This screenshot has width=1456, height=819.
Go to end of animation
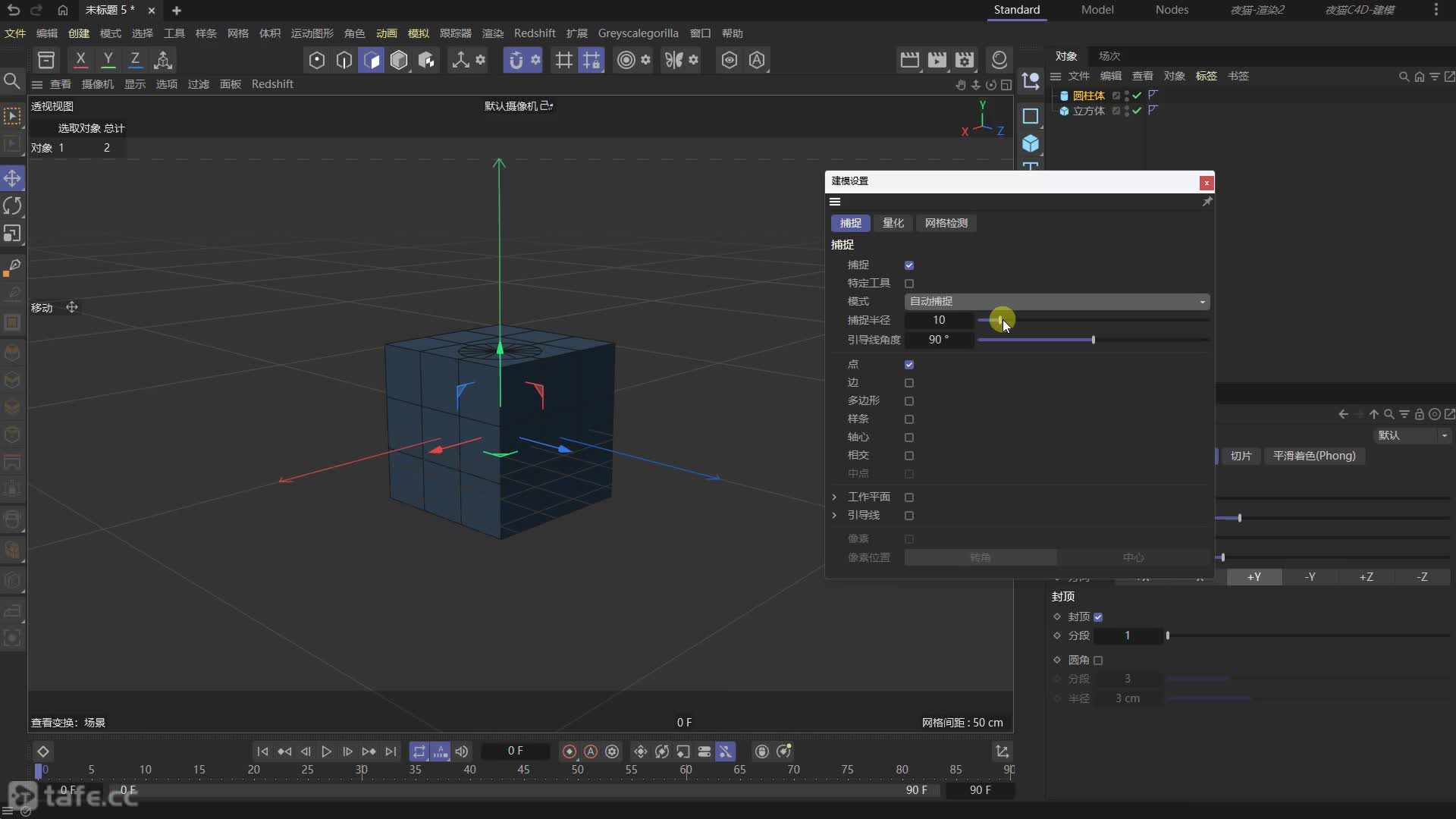[391, 752]
